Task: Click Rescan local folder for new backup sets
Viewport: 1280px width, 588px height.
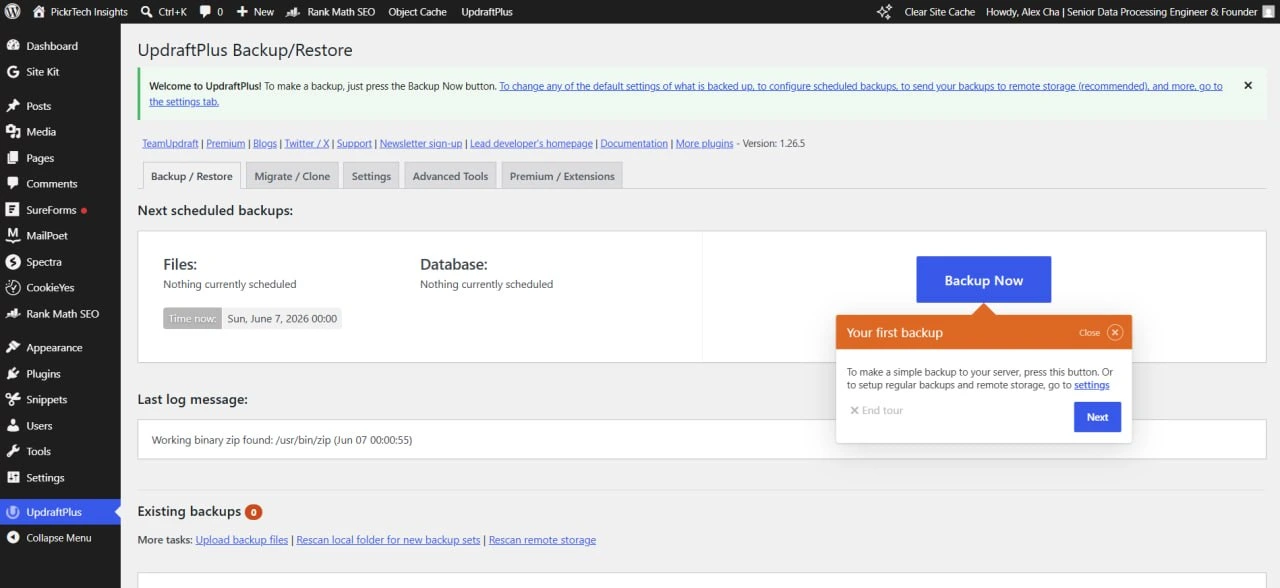Action: (388, 540)
